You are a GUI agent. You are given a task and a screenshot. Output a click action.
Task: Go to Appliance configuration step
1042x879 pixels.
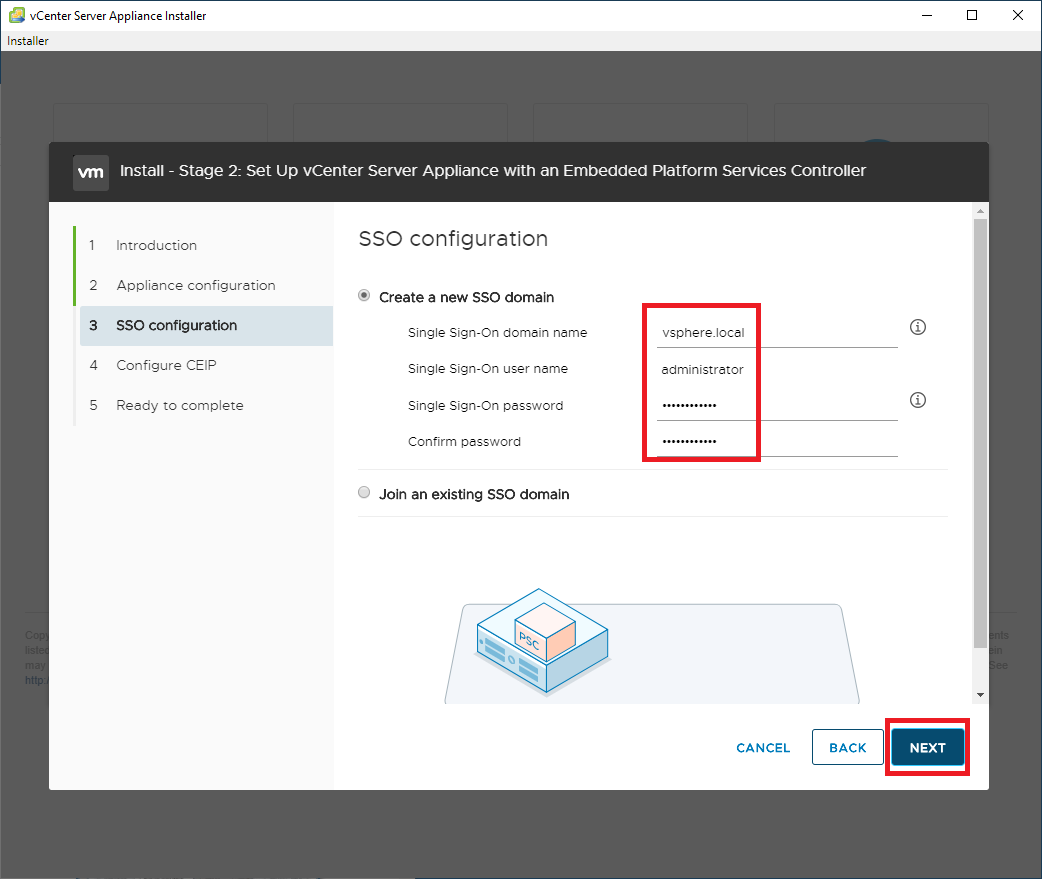click(x=195, y=285)
